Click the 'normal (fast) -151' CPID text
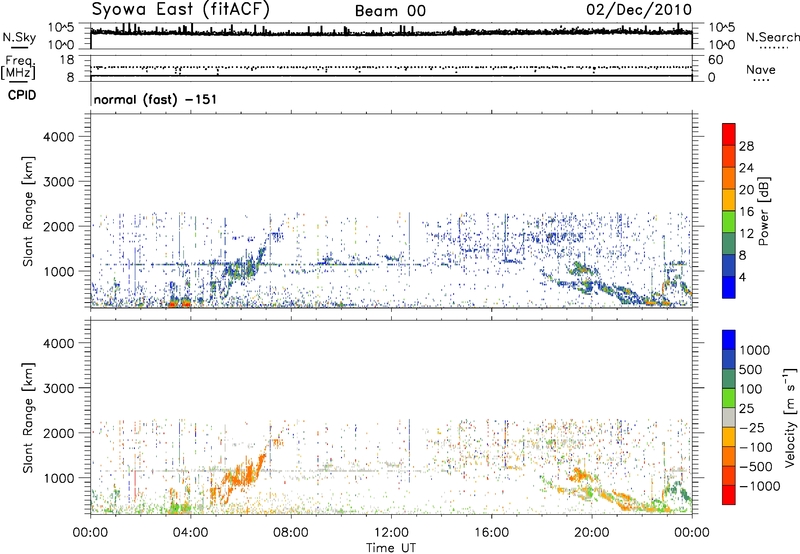This screenshot has width=800, height=554. point(155,99)
